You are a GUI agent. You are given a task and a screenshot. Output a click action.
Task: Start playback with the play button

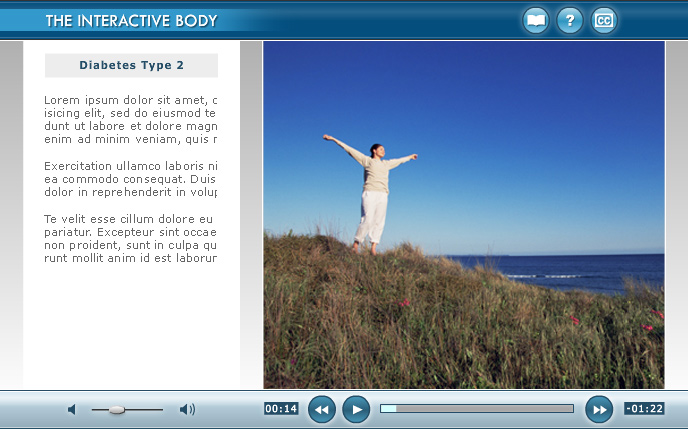(x=356, y=409)
